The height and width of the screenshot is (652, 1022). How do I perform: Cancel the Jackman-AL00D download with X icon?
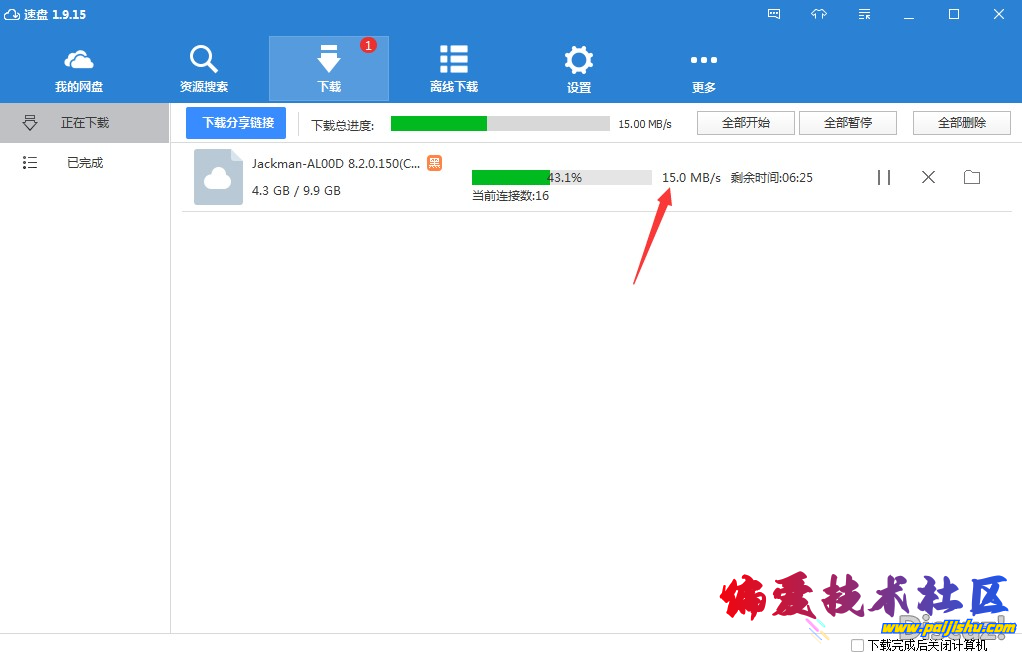(x=928, y=177)
